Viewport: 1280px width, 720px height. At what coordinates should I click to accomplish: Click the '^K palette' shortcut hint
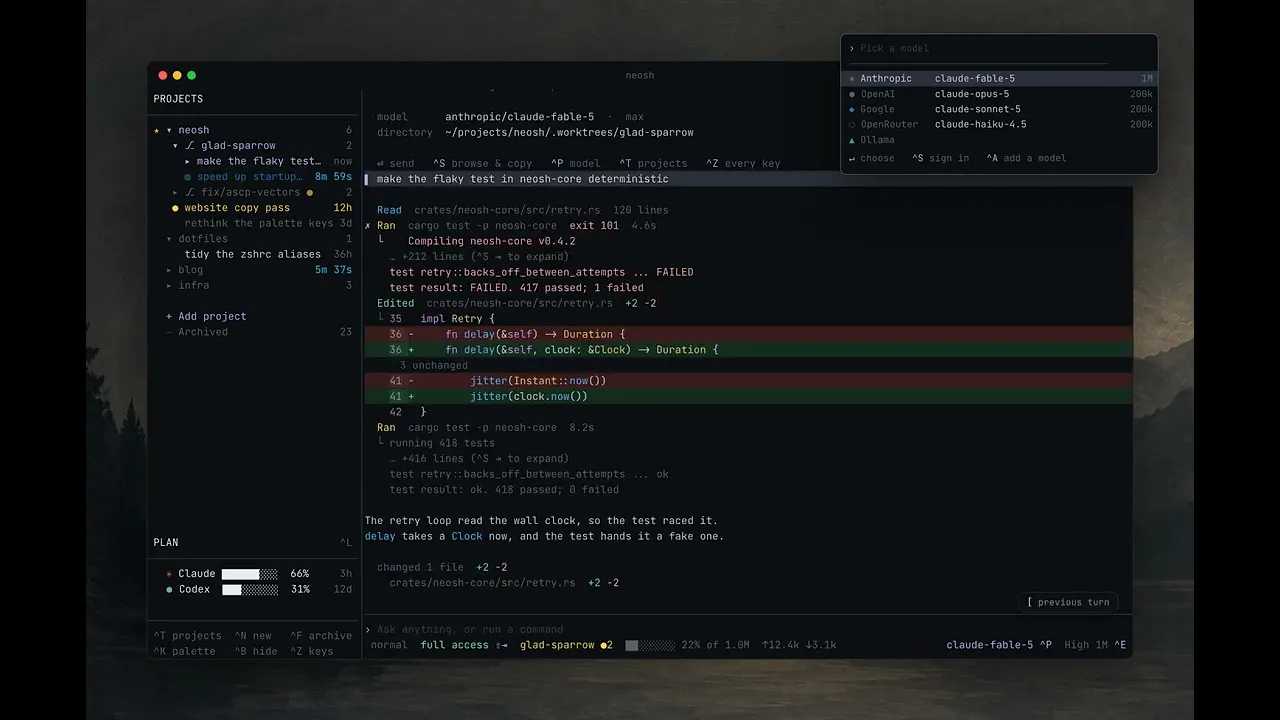[184, 651]
